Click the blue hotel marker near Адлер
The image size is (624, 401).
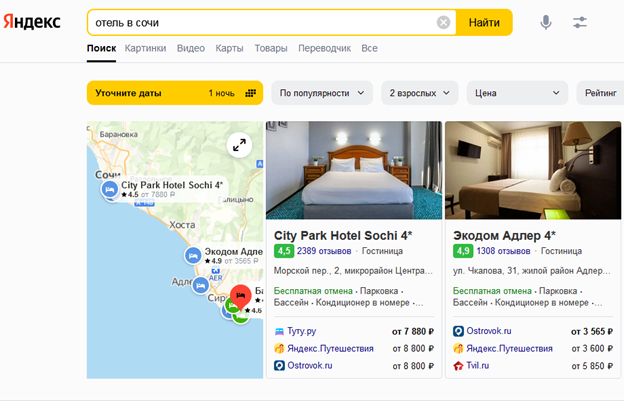[x=200, y=285]
